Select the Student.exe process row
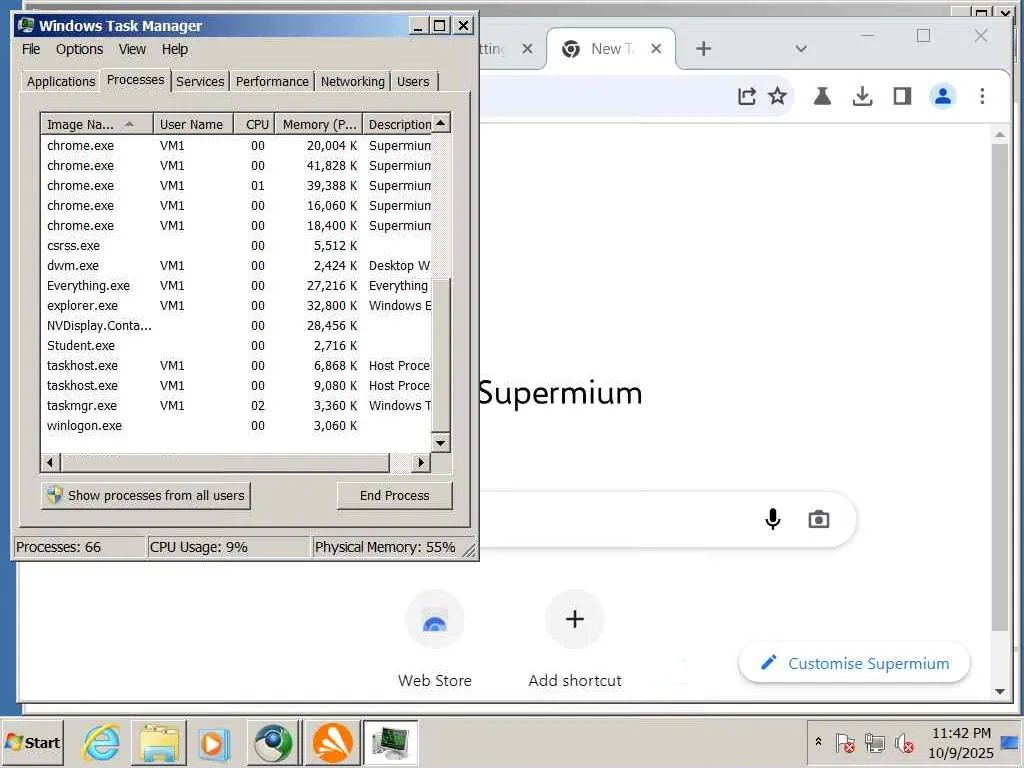The height and width of the screenshot is (768, 1024). pos(236,345)
